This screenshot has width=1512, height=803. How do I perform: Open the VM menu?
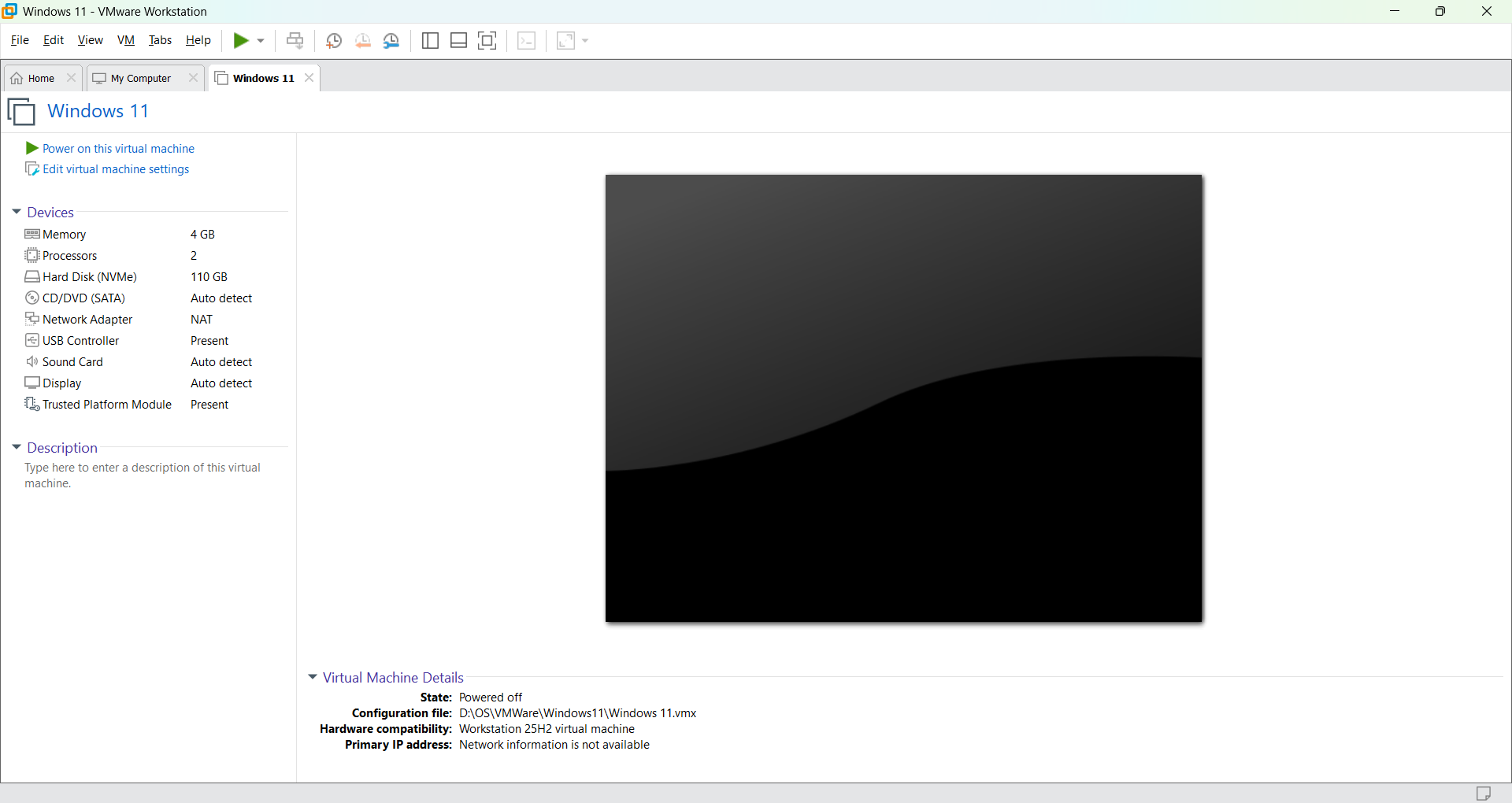pyautogui.click(x=126, y=40)
